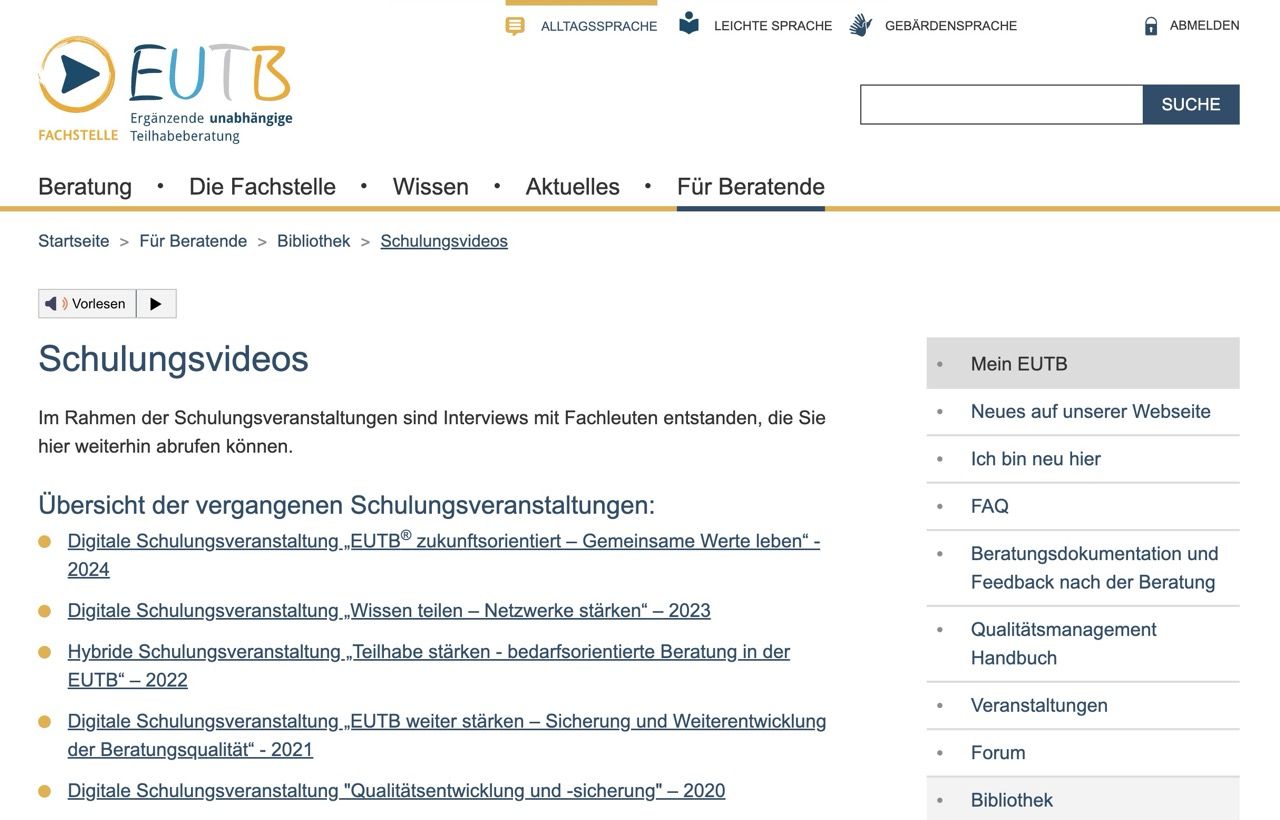Click the Vorlesen speaker icon
This screenshot has height=820, width=1280.
56,304
